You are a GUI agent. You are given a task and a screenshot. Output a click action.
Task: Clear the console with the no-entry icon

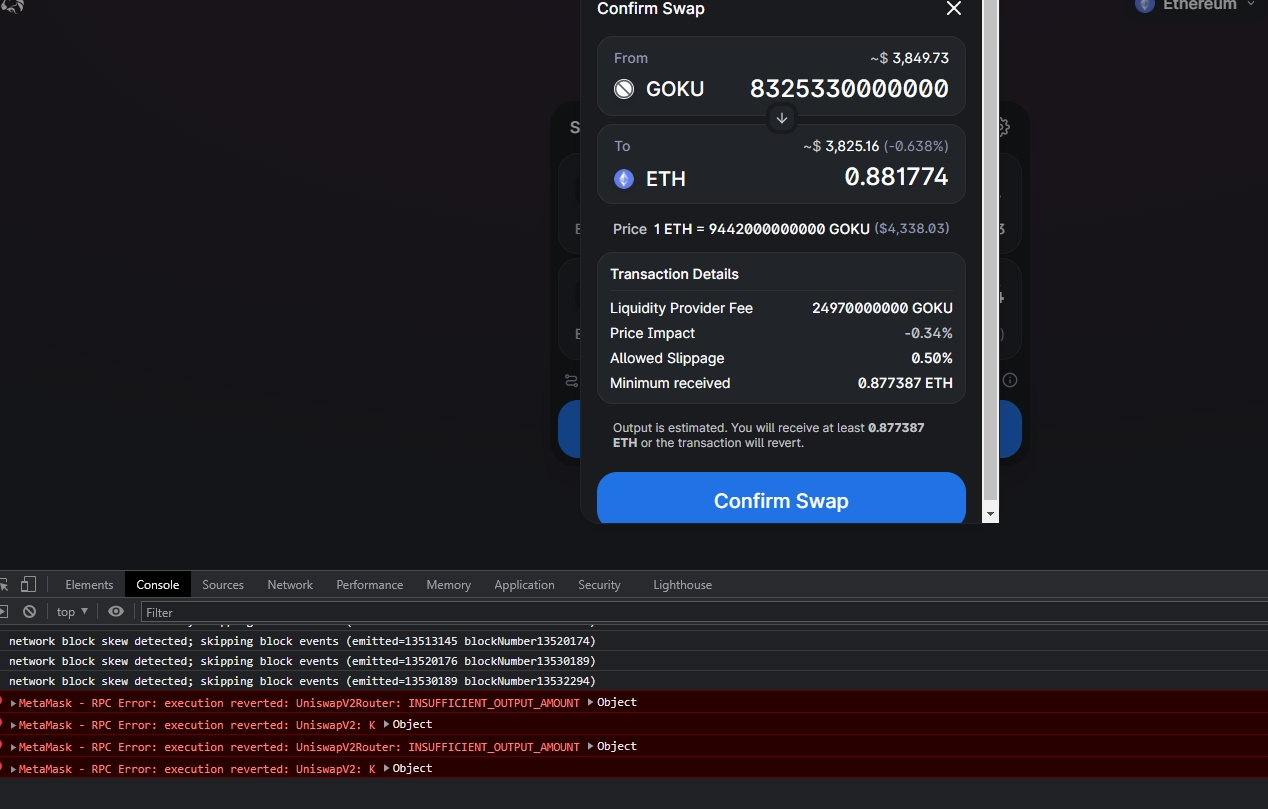29,611
